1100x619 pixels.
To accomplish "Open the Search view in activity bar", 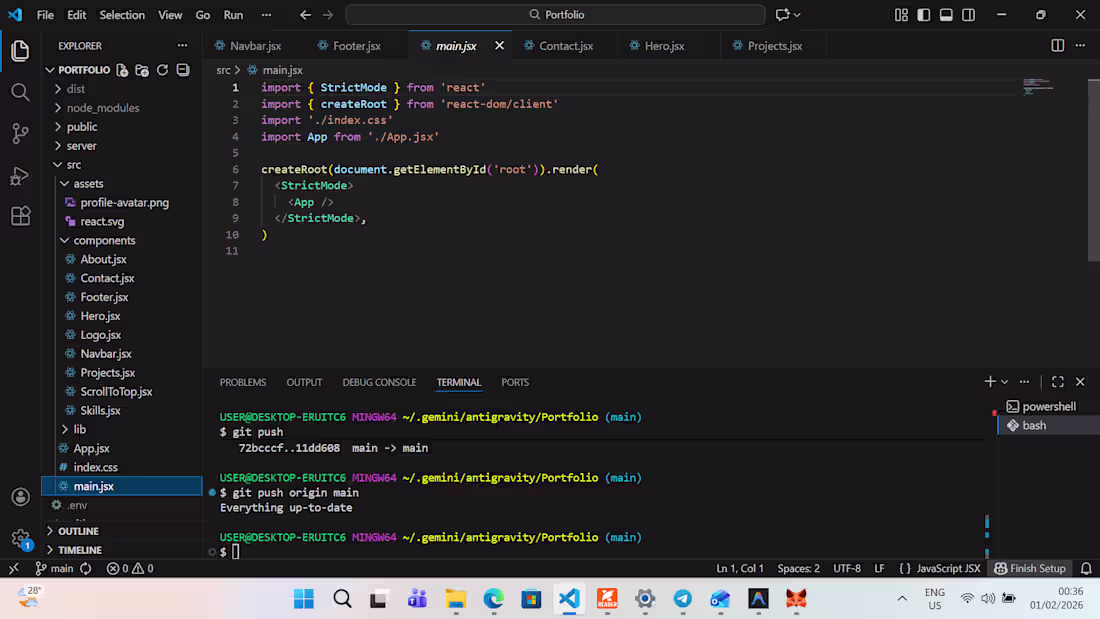I will [x=20, y=92].
